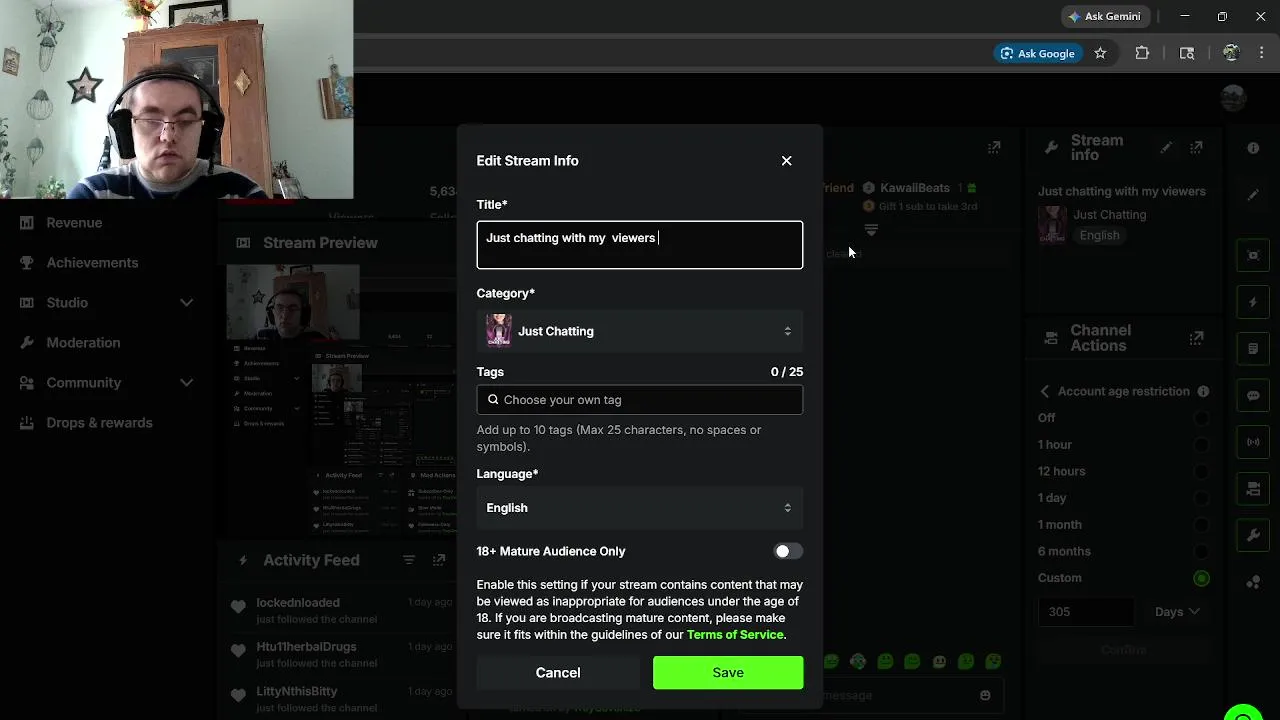Viewport: 1280px width, 720px height.
Task: Click the stream Title text field
Action: [640, 245]
